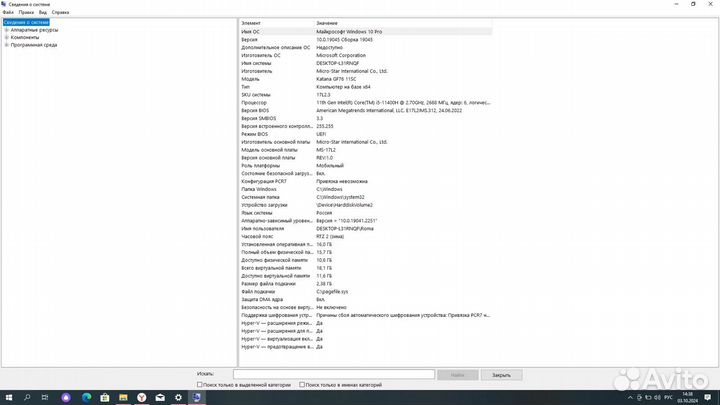Select Установленная оперативная память row
This screenshot has width=720, height=405.
[366, 244]
